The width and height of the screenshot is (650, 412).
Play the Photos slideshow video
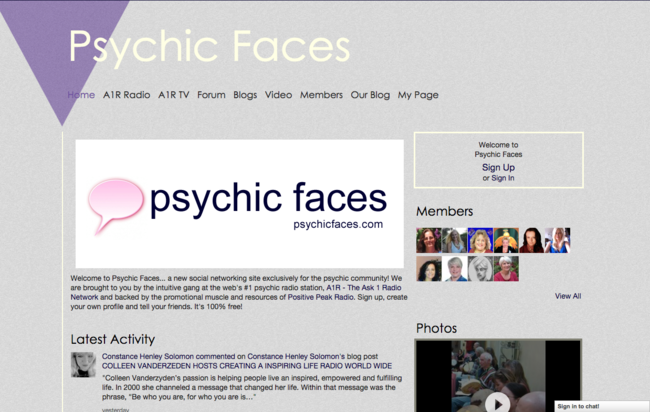coord(497,402)
